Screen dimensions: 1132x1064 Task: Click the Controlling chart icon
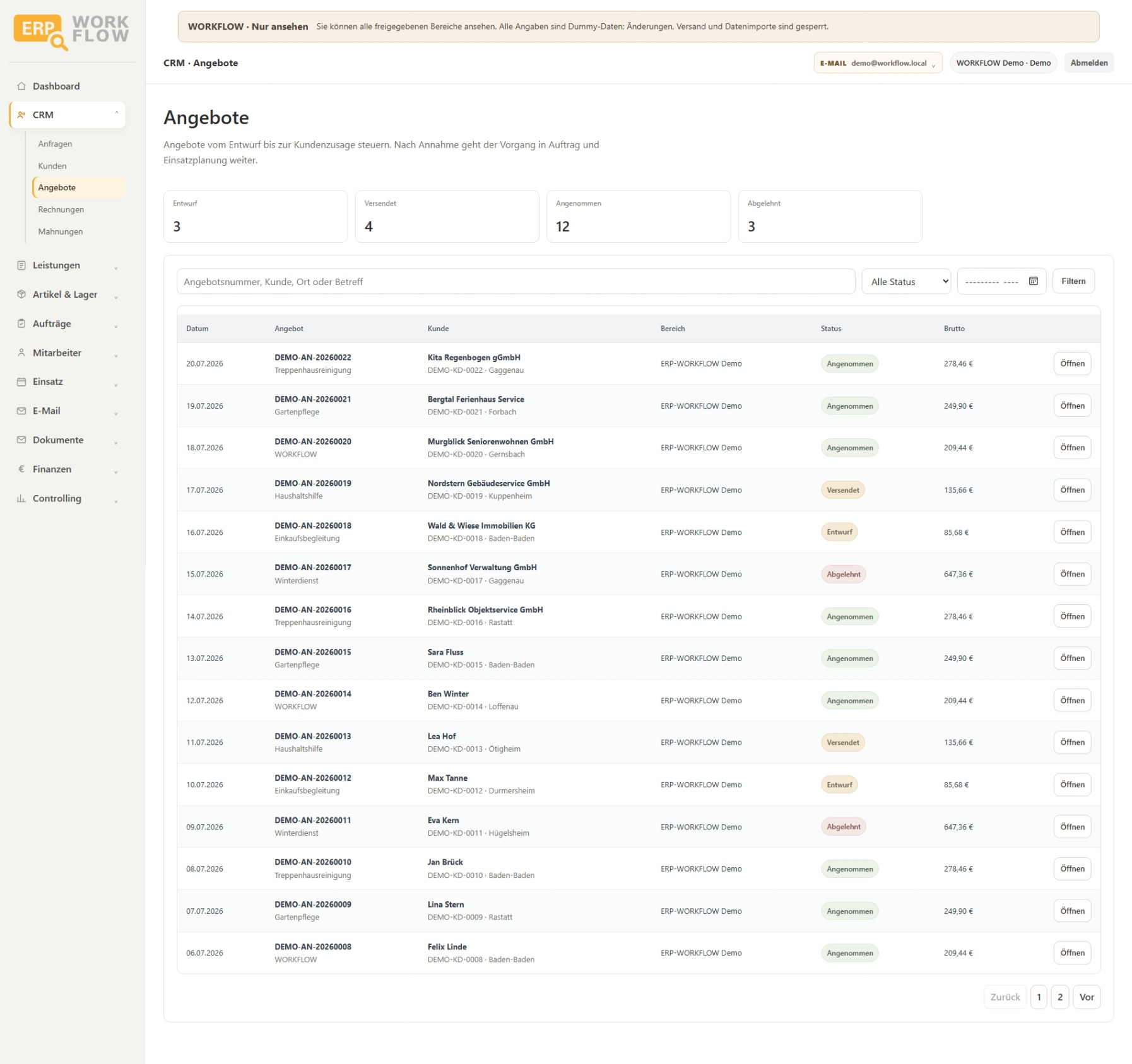tap(21, 498)
